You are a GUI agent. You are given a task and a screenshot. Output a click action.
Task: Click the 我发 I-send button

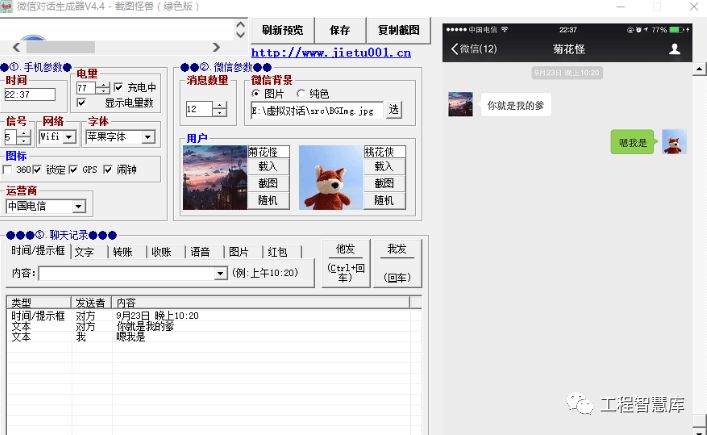397,263
